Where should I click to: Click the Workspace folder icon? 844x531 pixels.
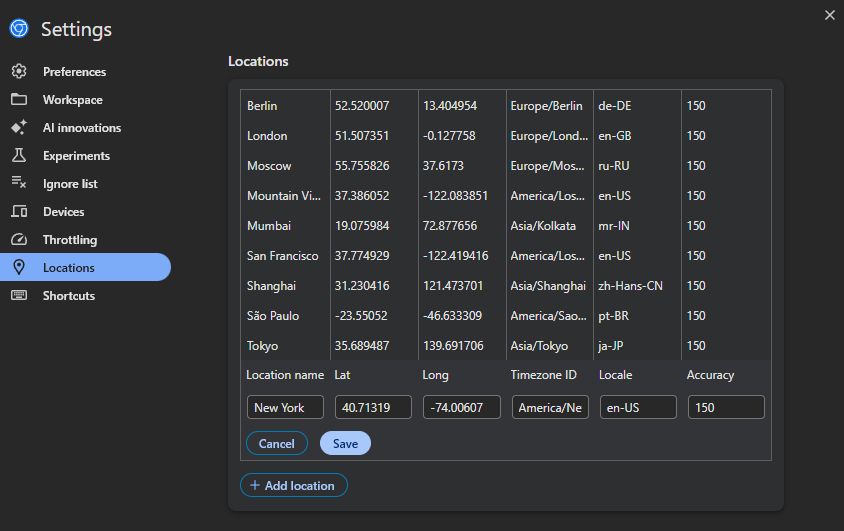19,99
